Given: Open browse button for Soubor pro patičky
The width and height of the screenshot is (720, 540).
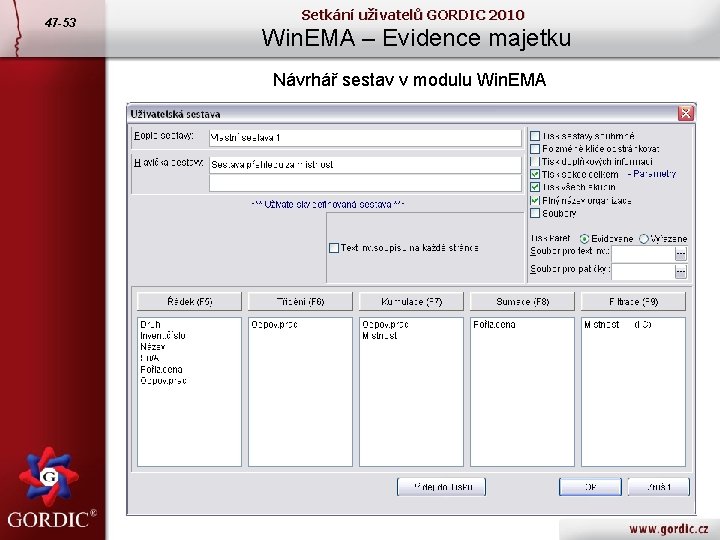Looking at the screenshot, I should (x=681, y=272).
